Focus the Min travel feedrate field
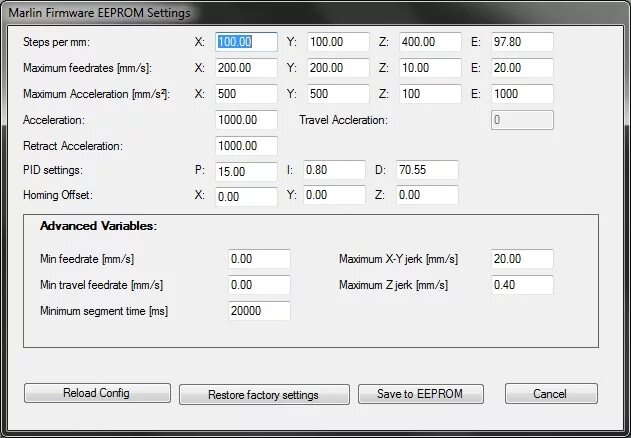 (260, 285)
